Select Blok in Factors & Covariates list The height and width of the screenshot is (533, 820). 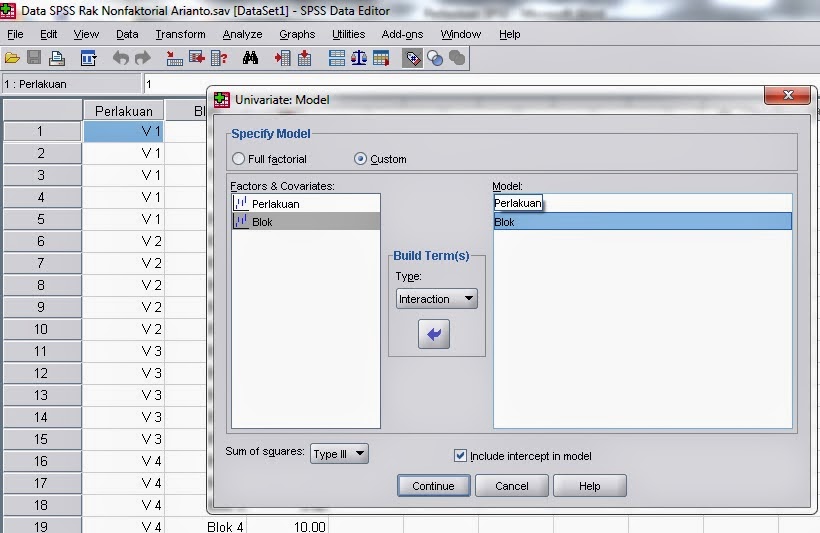coord(306,221)
